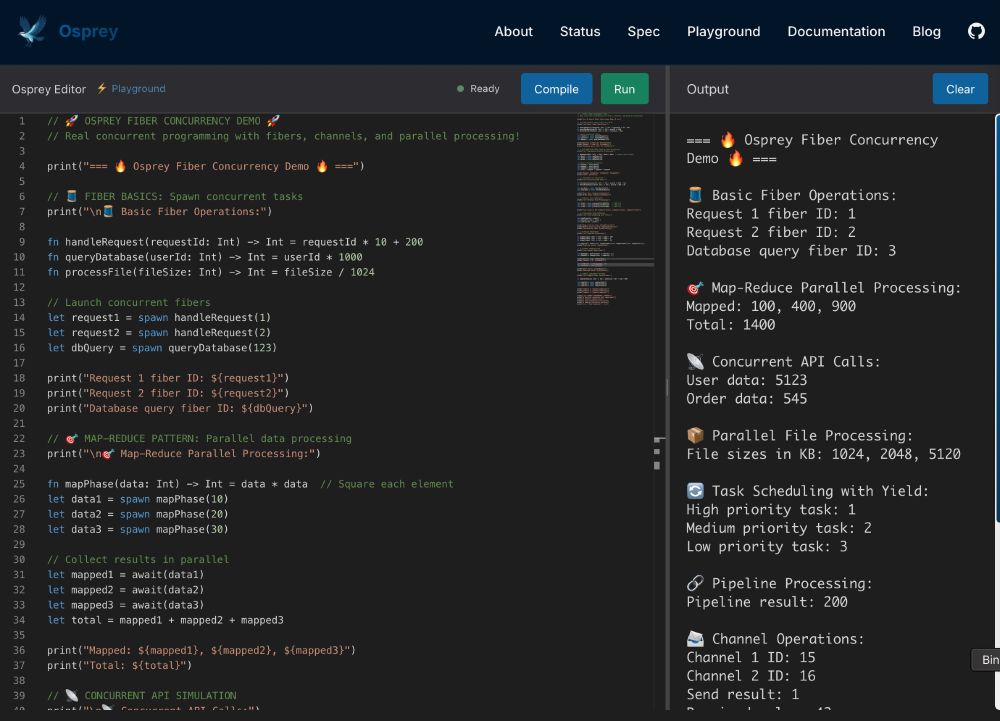Screen dimensions: 1000x721
Task: Visit the Blog page
Action: [926, 31]
